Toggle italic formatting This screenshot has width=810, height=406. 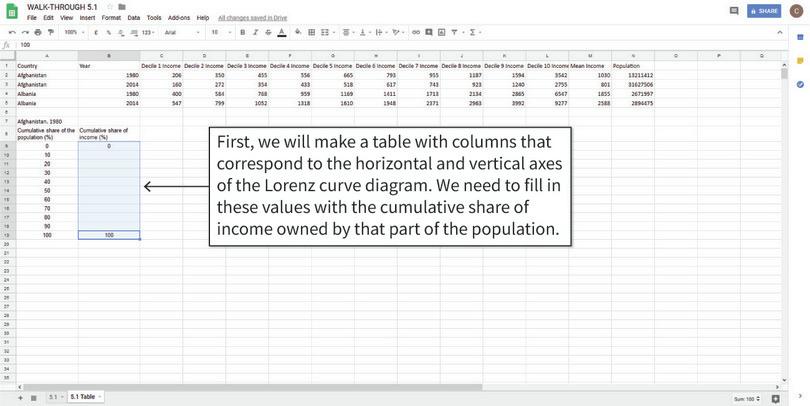(255, 32)
